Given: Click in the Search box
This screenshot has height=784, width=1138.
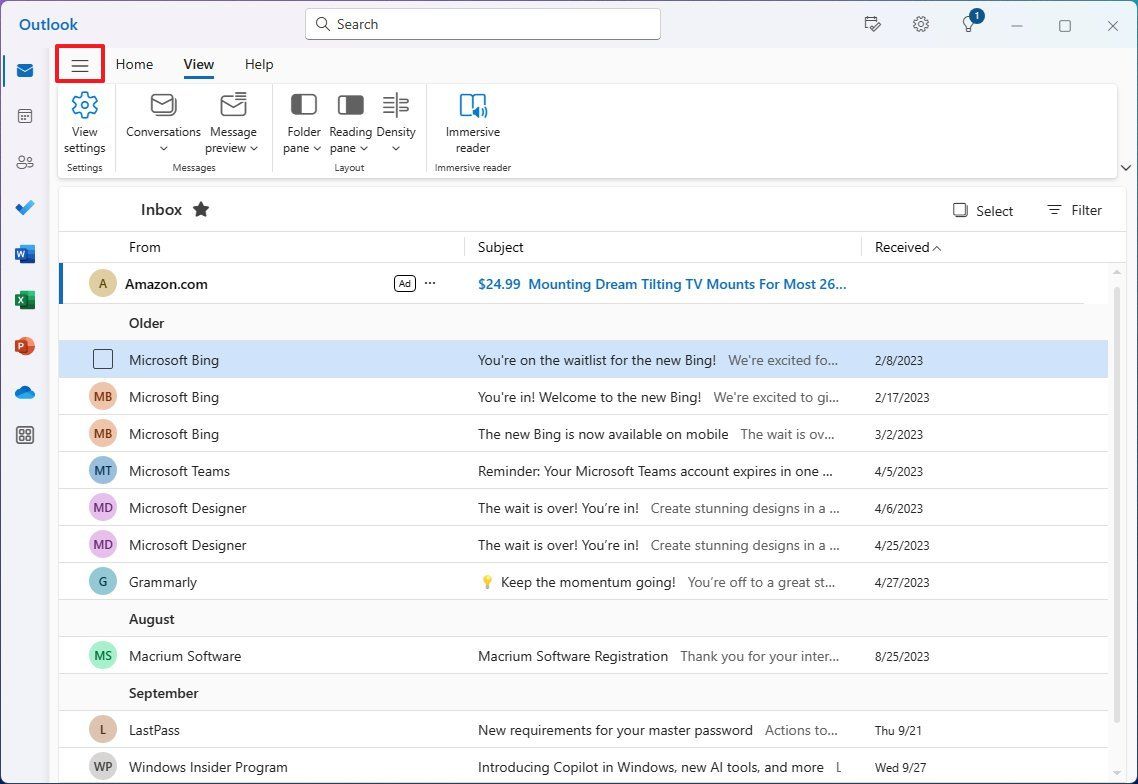Looking at the screenshot, I should (483, 24).
